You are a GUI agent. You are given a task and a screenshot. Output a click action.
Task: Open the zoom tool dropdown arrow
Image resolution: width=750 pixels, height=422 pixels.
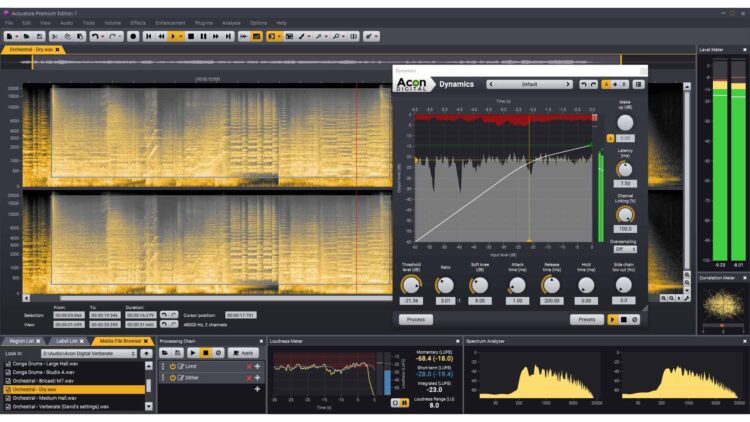pyautogui.click(x=343, y=36)
